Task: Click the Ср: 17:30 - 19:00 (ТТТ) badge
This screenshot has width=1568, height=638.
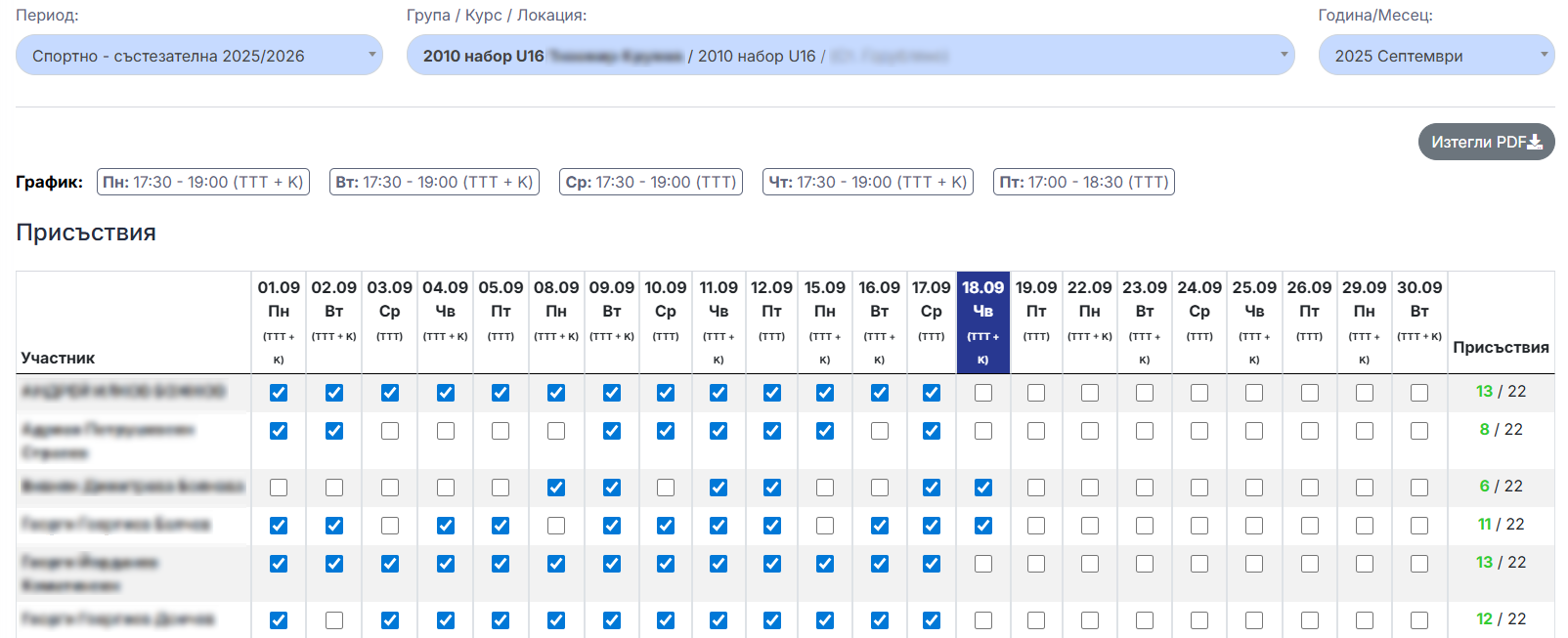Action: pyautogui.click(x=651, y=182)
